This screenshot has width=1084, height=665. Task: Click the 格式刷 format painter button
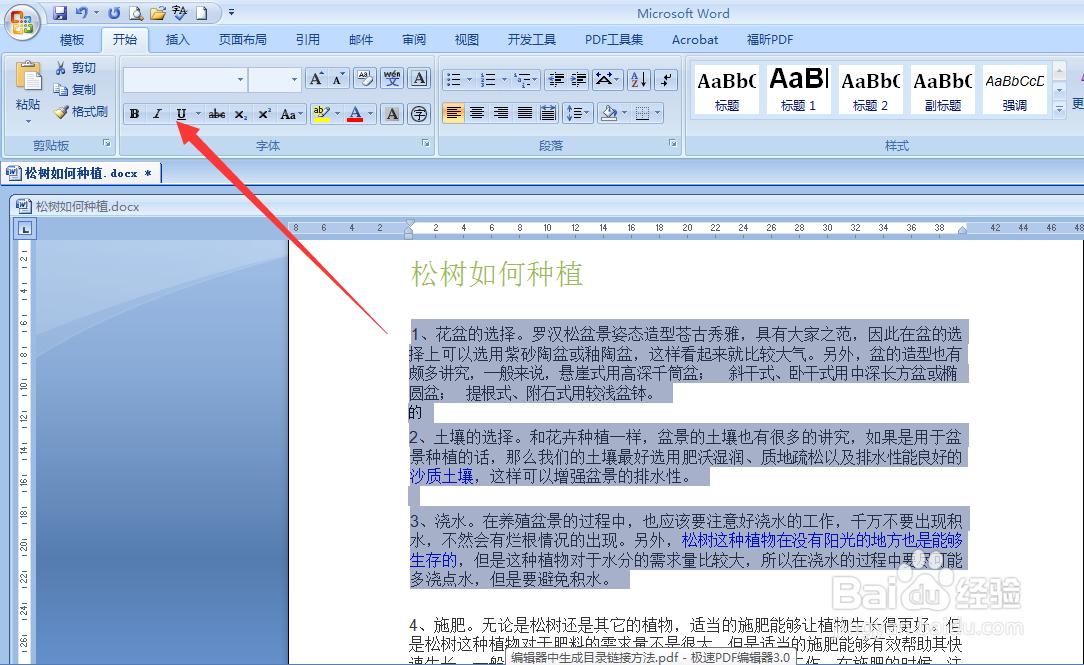(80, 111)
